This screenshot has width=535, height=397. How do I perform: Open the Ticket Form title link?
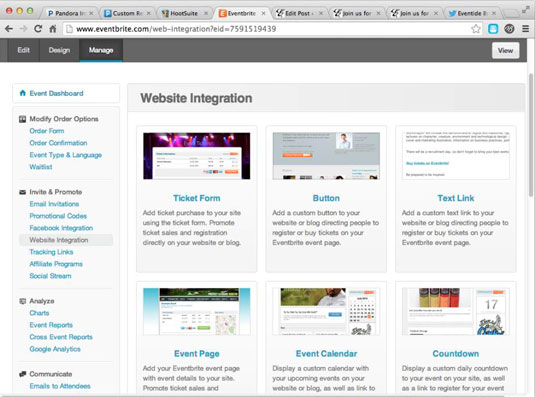pyautogui.click(x=197, y=198)
